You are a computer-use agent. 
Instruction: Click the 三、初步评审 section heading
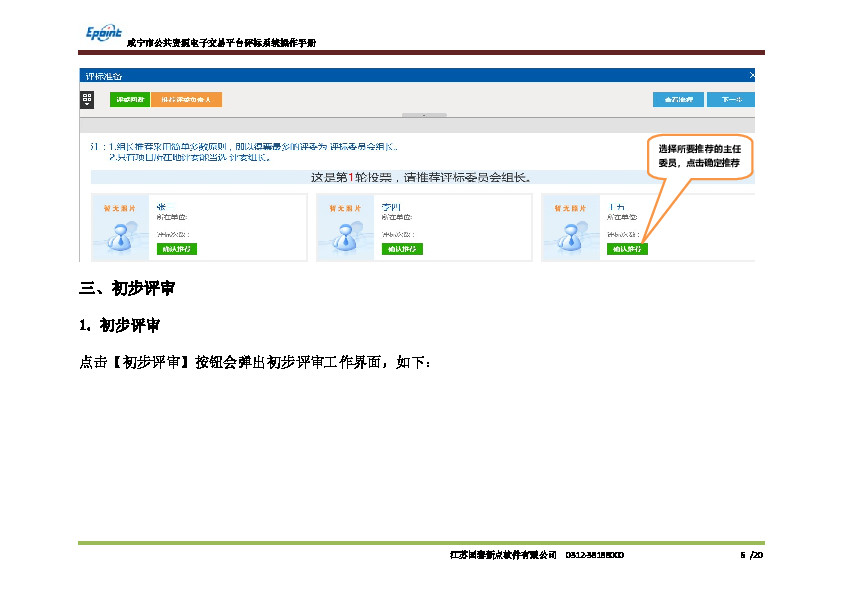click(x=128, y=289)
